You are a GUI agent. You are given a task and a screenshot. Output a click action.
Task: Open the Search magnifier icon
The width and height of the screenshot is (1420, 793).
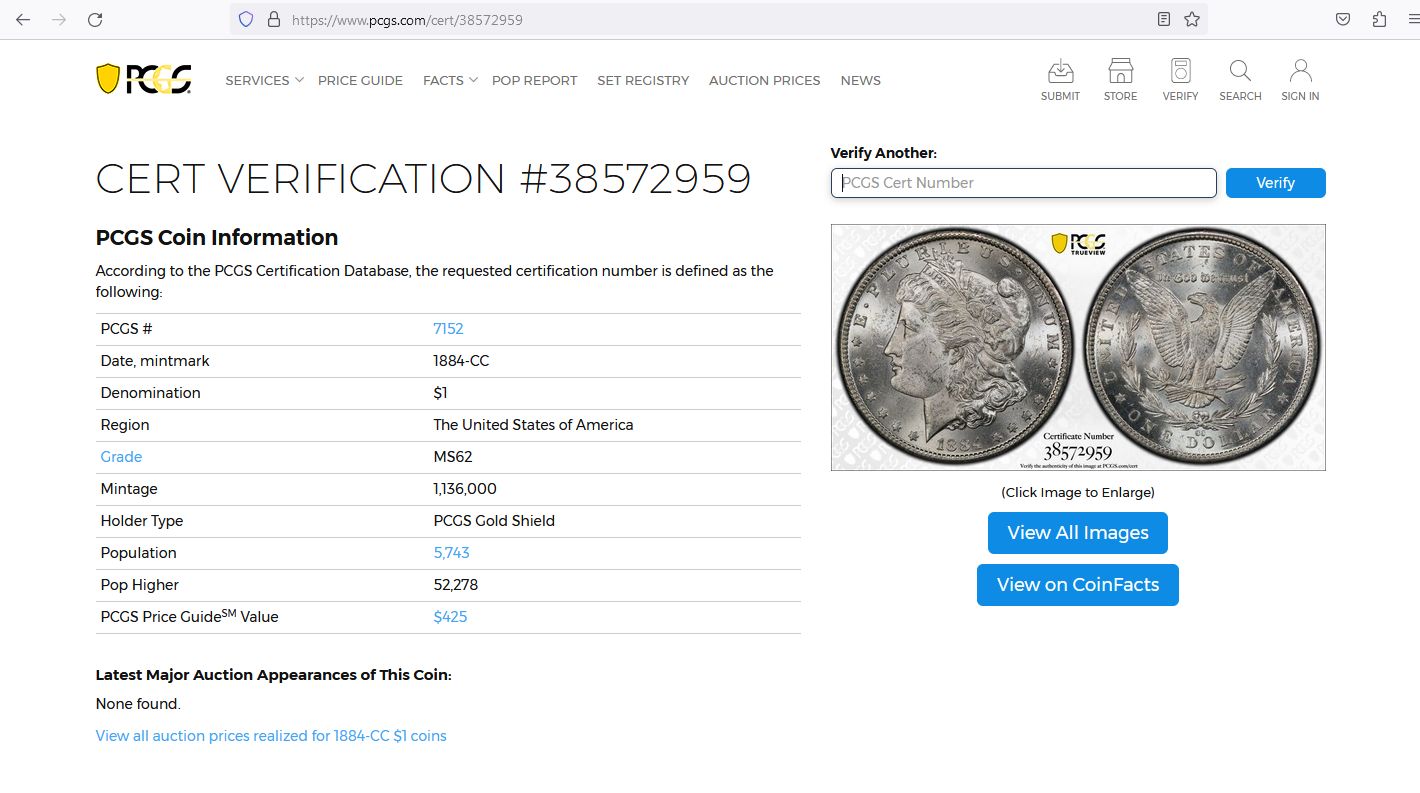[x=1240, y=80]
